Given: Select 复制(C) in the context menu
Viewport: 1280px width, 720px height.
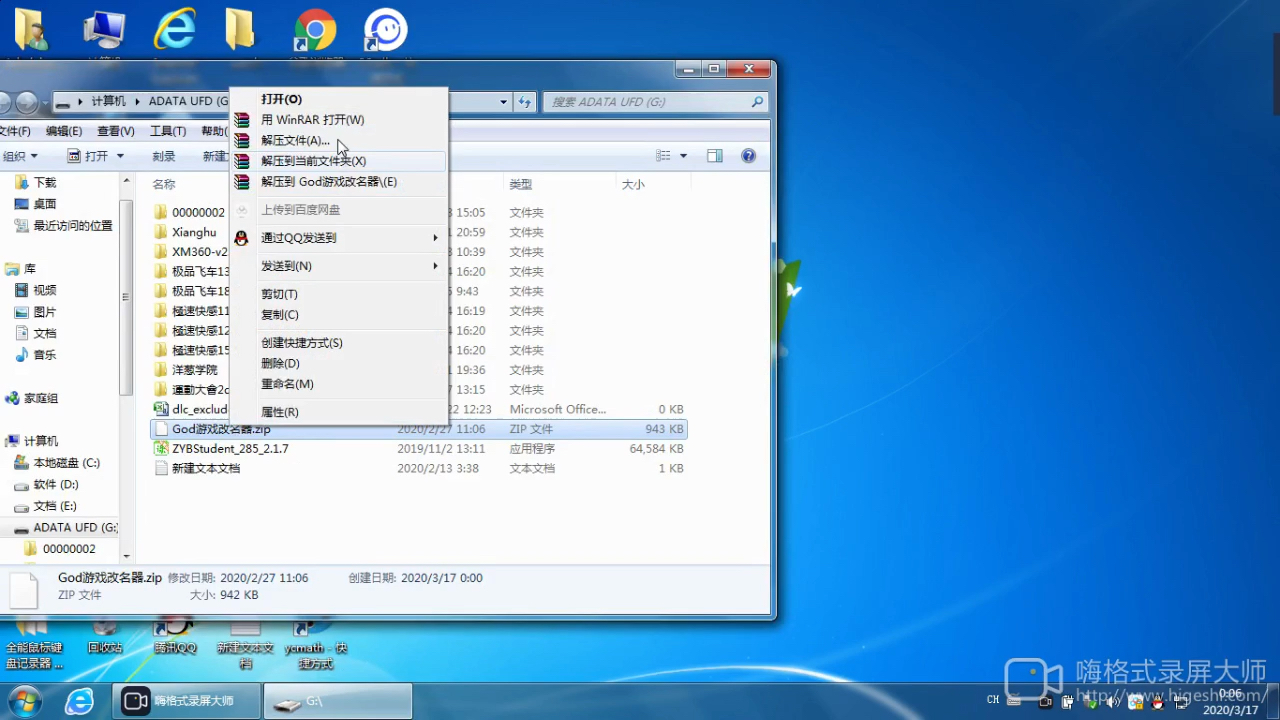Looking at the screenshot, I should 339,315.
